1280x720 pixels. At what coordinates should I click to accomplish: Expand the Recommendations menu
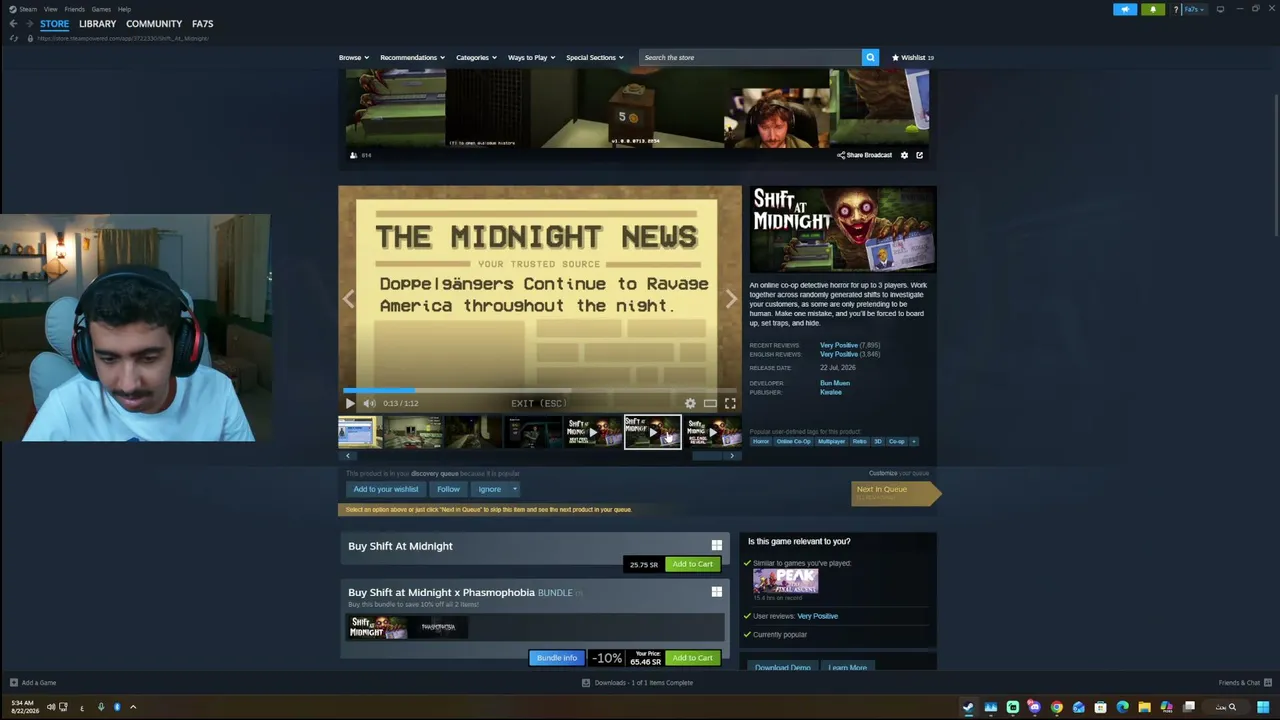pos(412,57)
